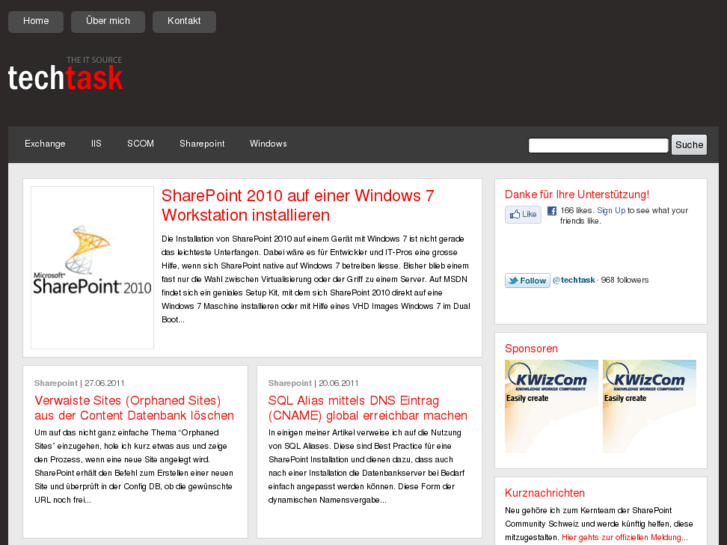Click the techtask site logo
This screenshot has height=545, width=727.
pyautogui.click(x=65, y=73)
